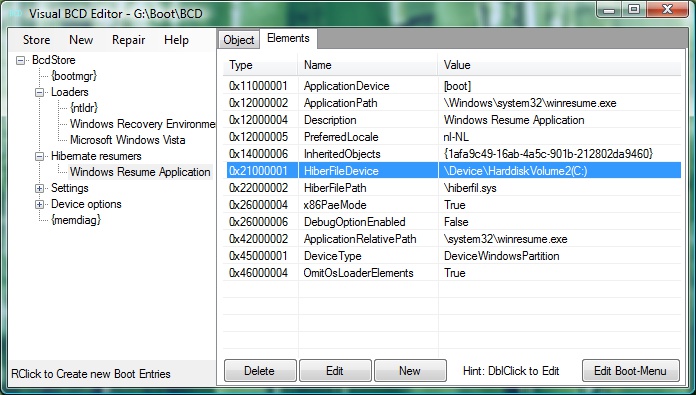Open the New menu in menu bar
696x395 pixels.
[81, 40]
